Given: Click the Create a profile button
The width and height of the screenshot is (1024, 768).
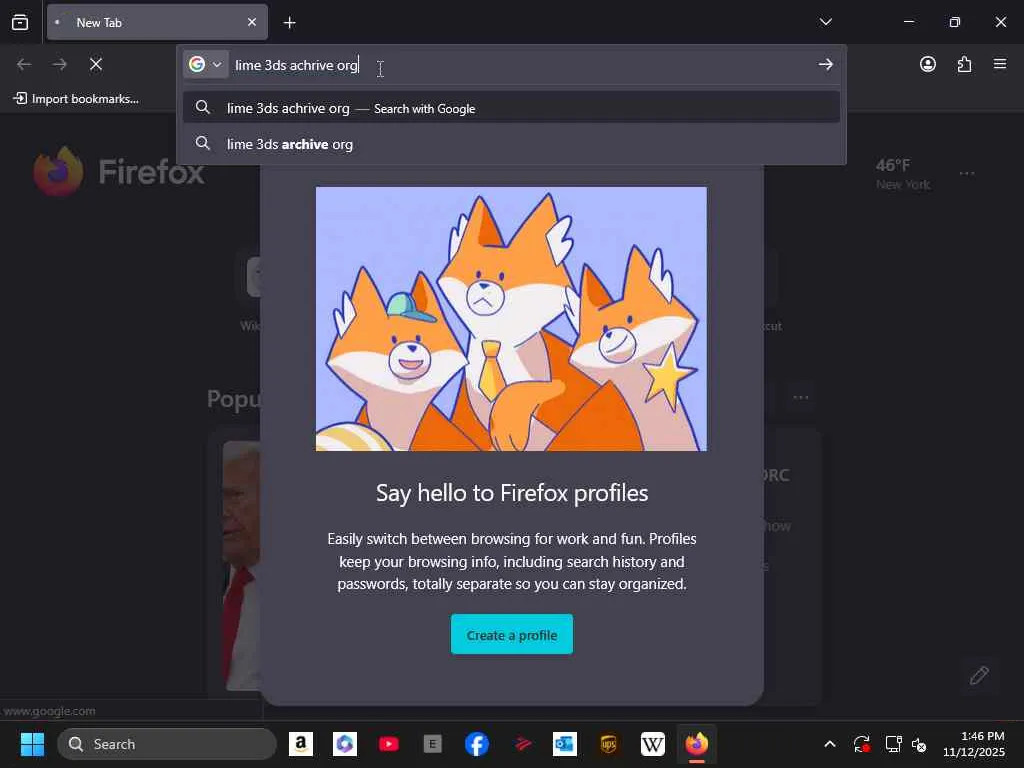Looking at the screenshot, I should pos(511,634).
